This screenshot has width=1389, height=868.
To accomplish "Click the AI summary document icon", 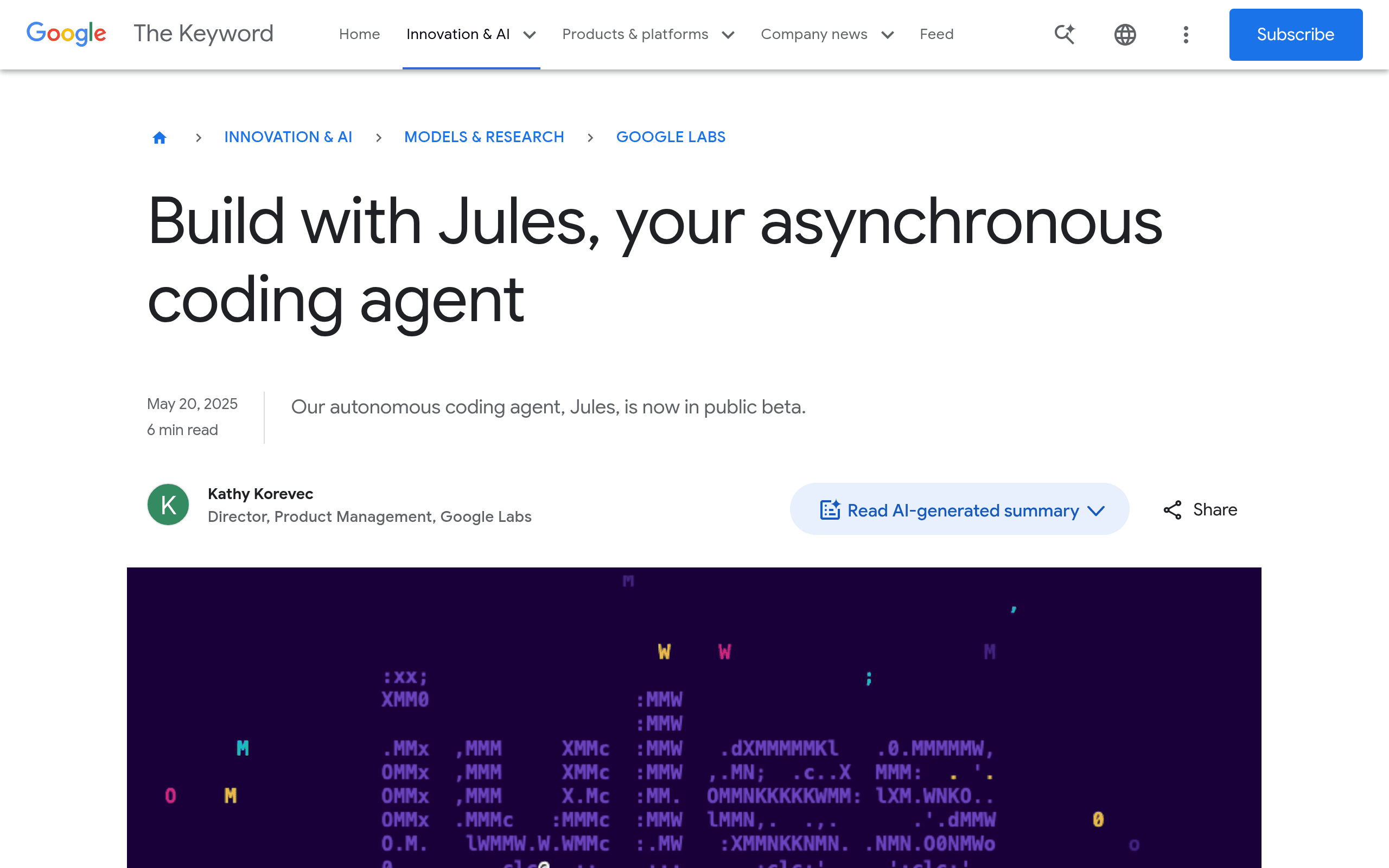I will click(830, 510).
